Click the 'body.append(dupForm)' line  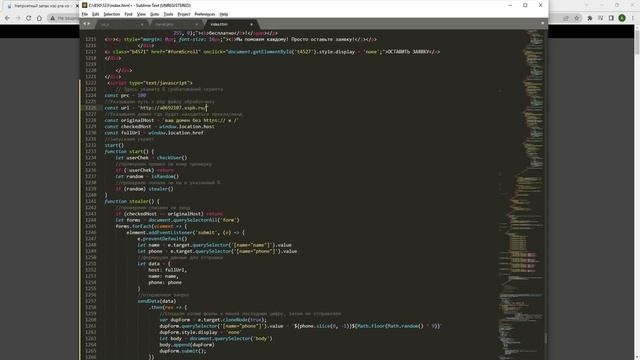(187, 345)
